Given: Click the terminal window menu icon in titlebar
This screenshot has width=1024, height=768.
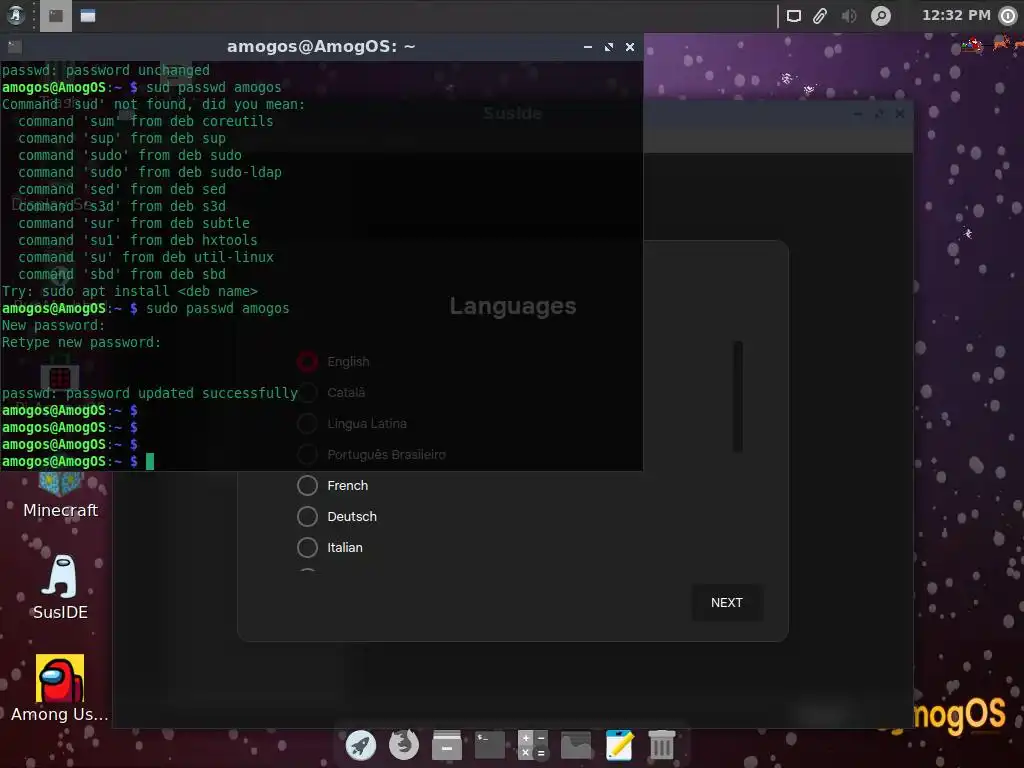Looking at the screenshot, I should (14, 46).
